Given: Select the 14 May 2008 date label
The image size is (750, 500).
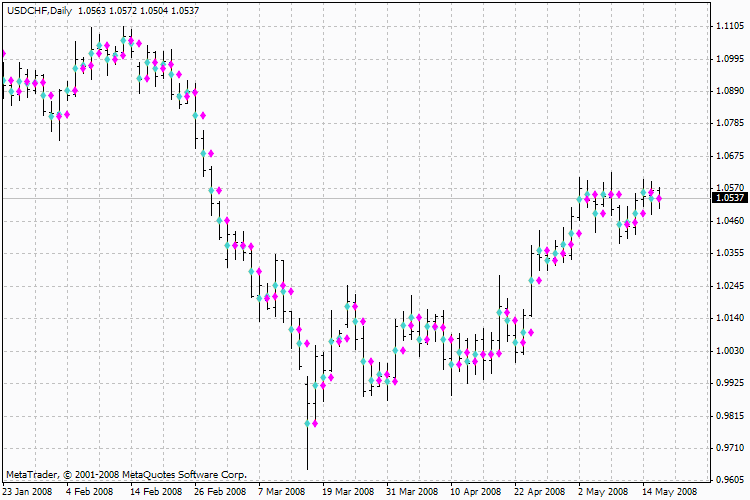Looking at the screenshot, I should (667, 491).
